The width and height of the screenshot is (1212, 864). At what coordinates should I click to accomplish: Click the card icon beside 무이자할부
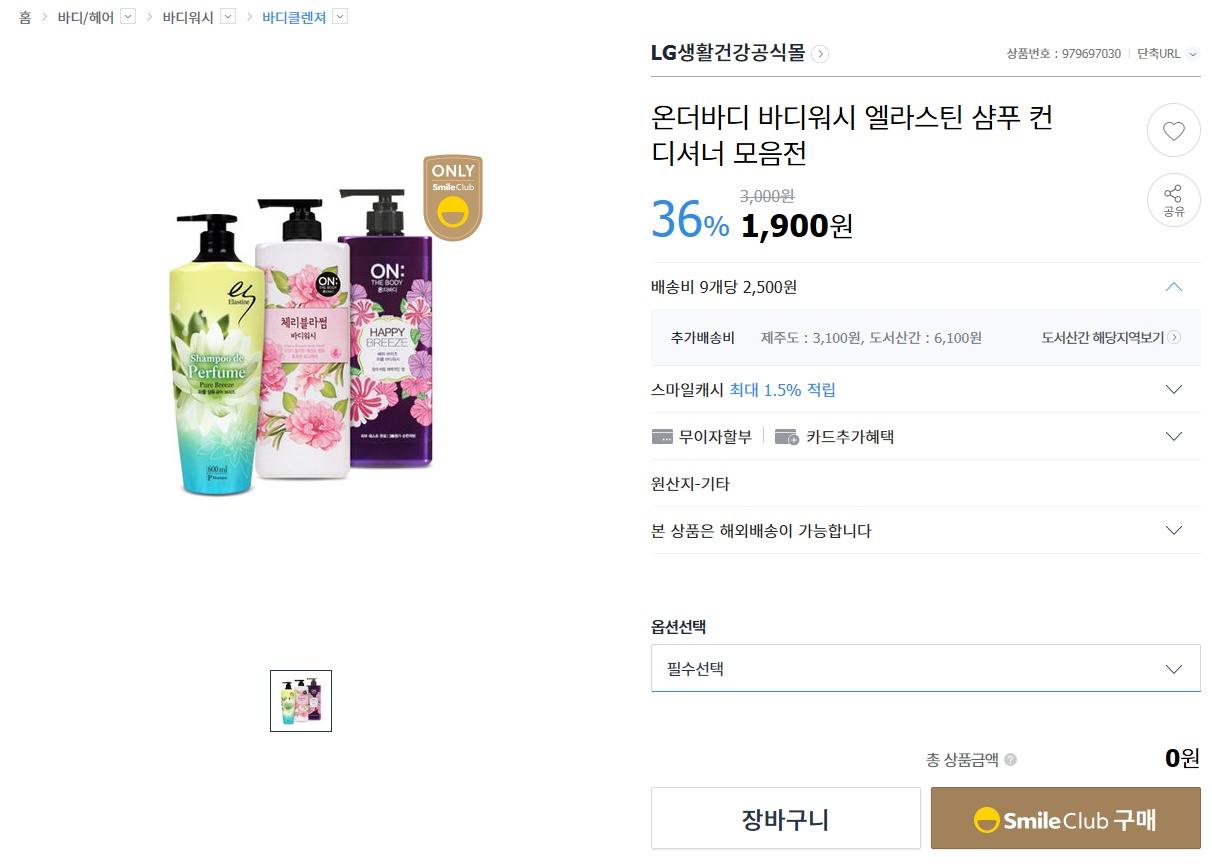(x=662, y=437)
